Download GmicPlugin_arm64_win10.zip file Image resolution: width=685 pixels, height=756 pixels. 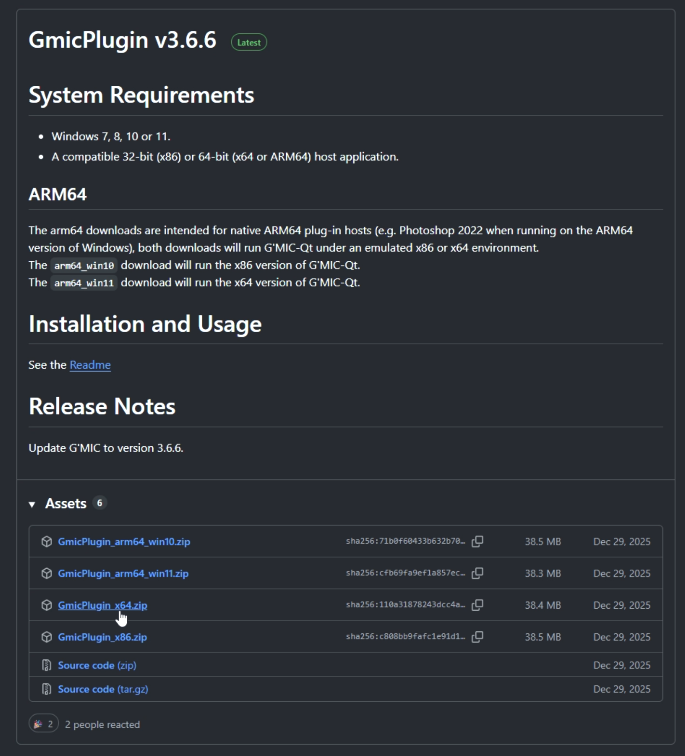pyautogui.click(x=123, y=541)
